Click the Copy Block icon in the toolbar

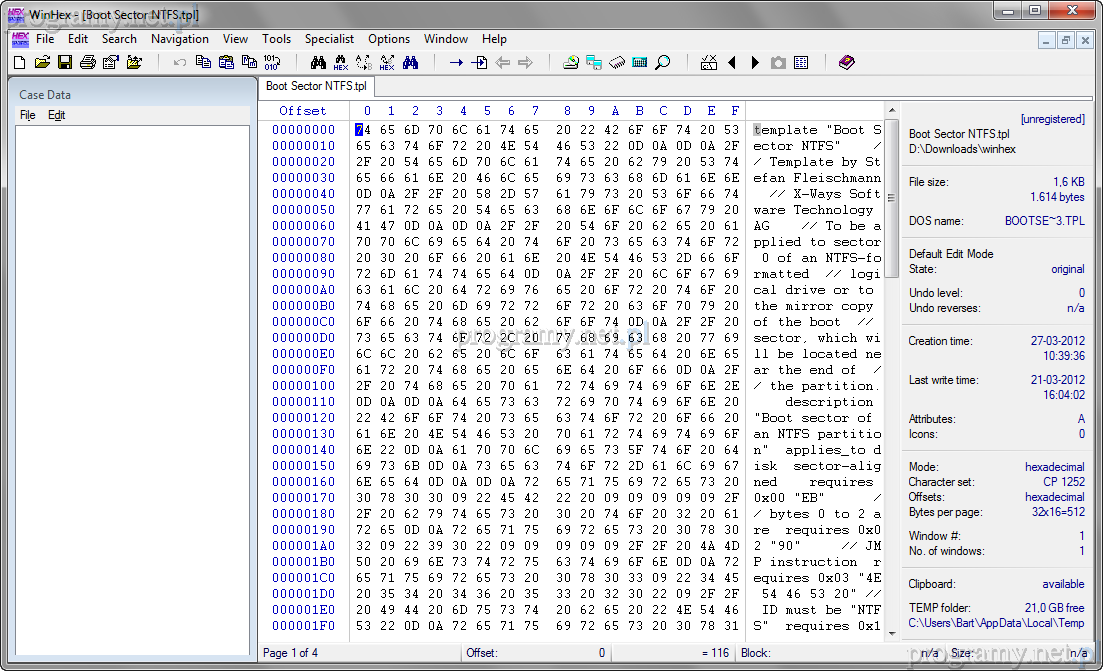click(x=203, y=63)
